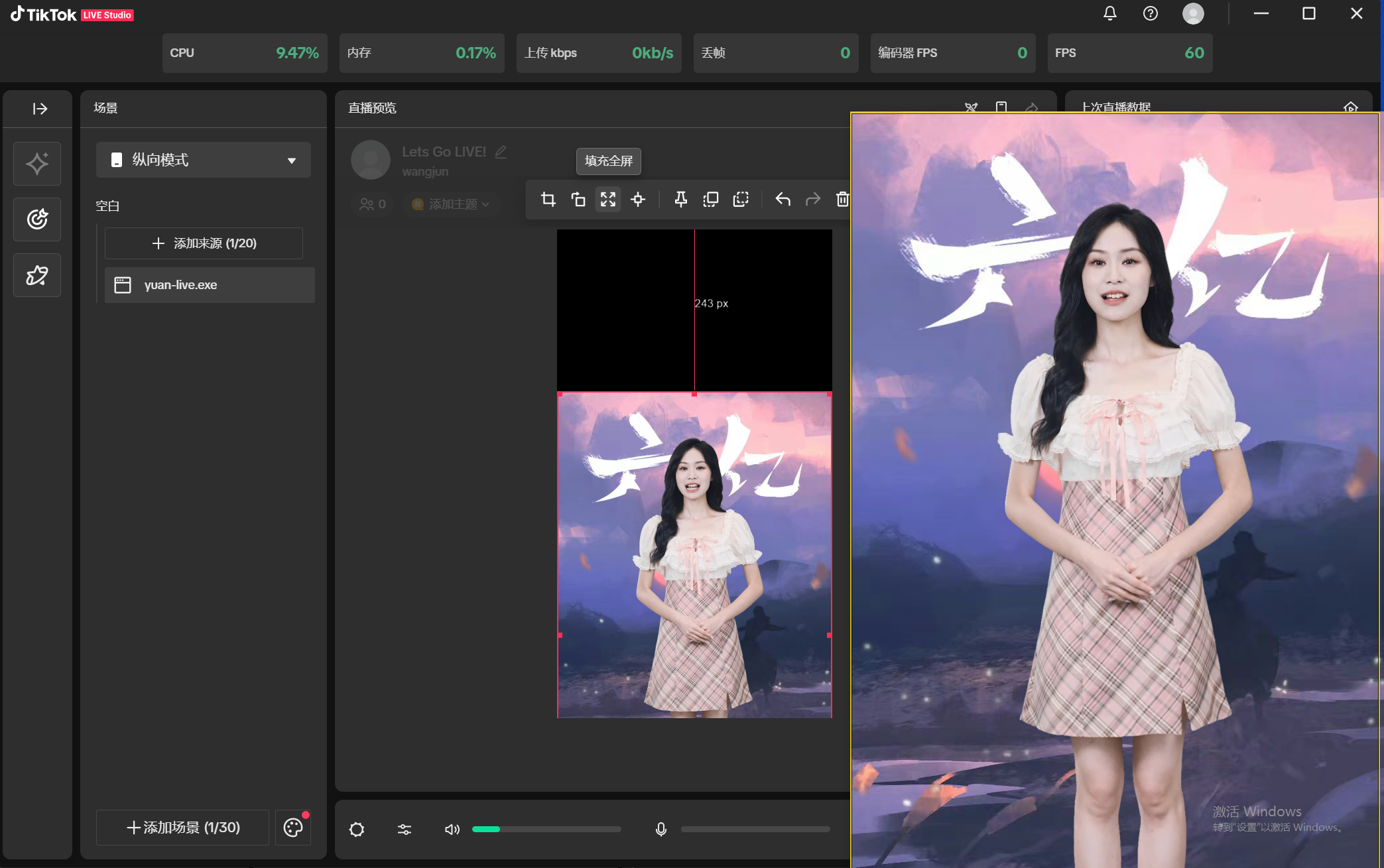Edit the Lets Go LIVE! title
Screen dimensions: 1384x868
coord(501,152)
